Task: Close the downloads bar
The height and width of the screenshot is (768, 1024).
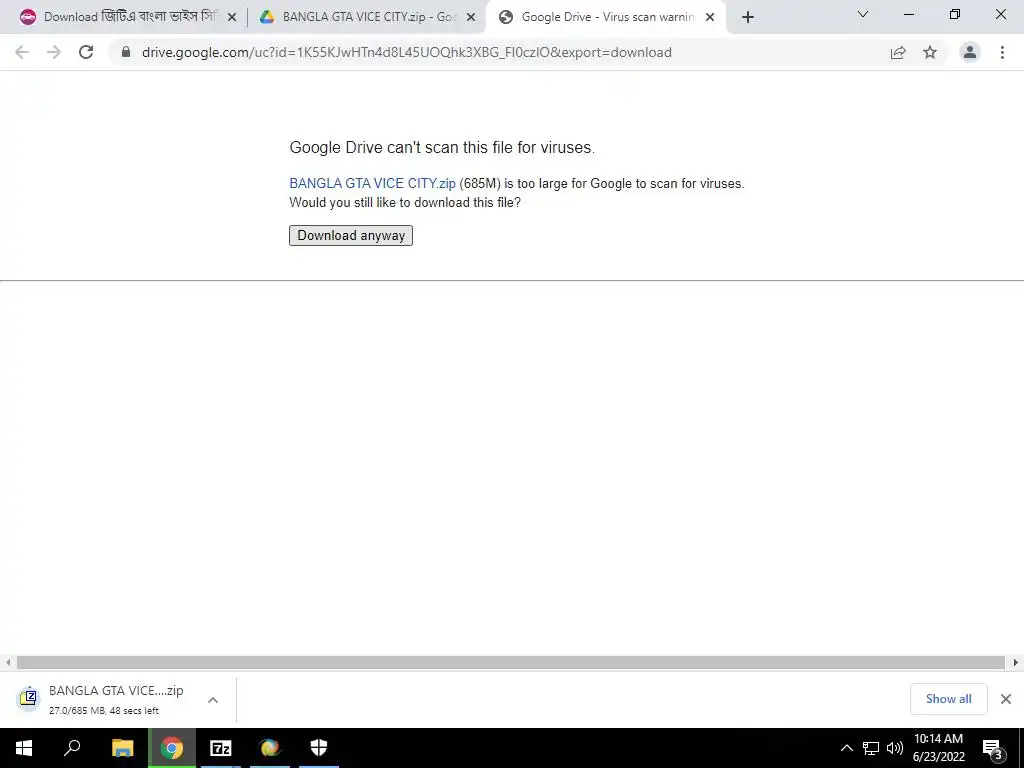Action: point(1006,699)
